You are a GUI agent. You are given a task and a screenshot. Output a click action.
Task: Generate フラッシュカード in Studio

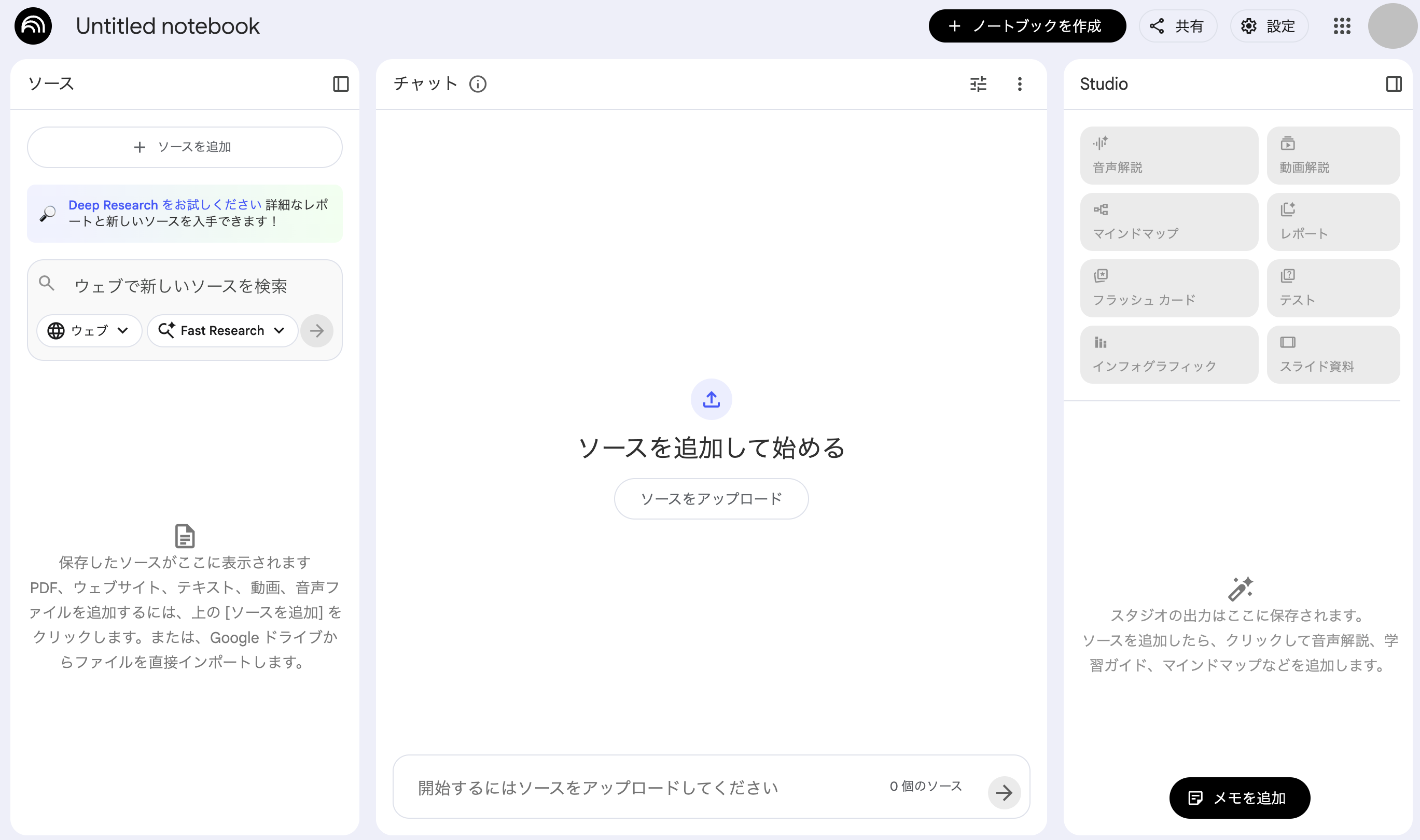(1168, 288)
